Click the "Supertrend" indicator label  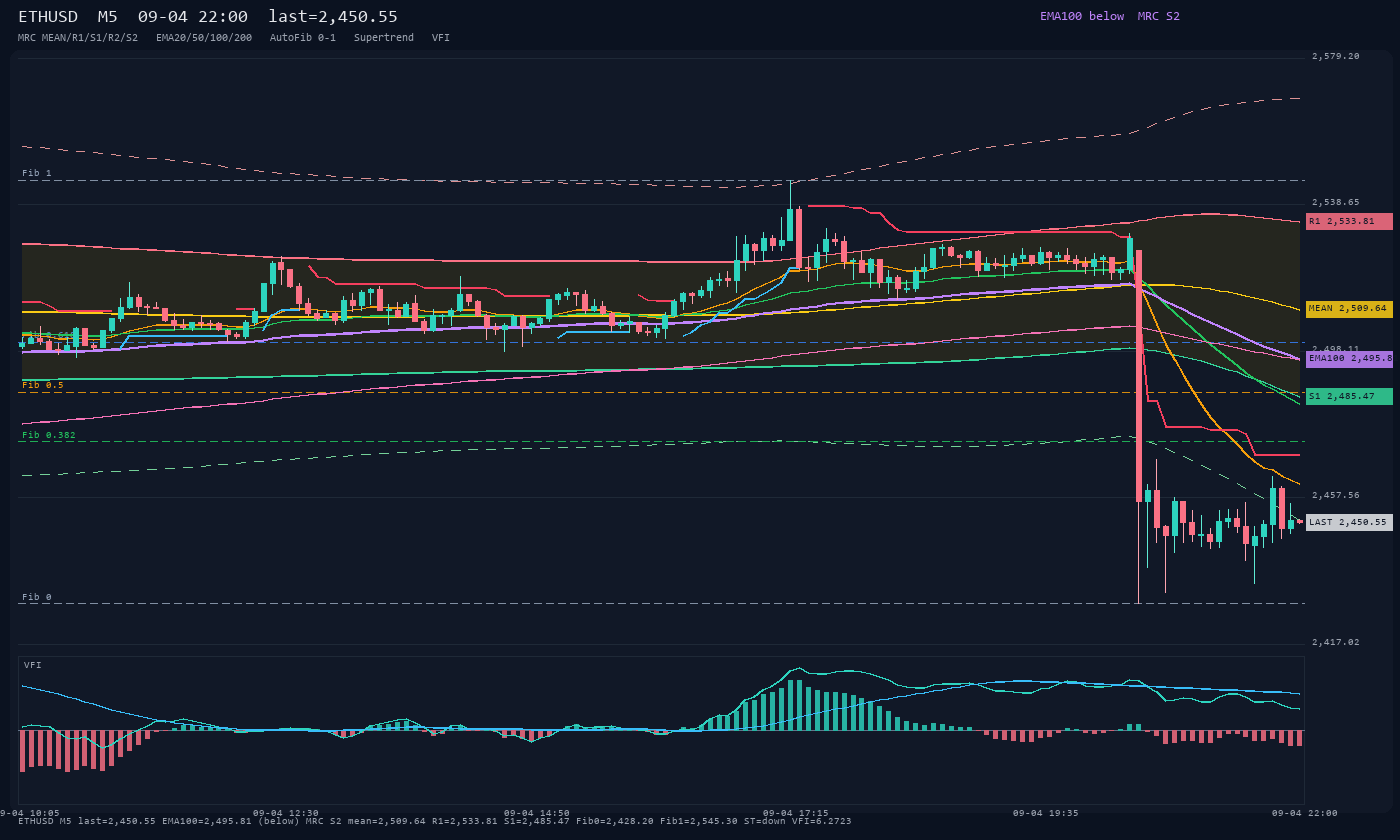coord(384,37)
